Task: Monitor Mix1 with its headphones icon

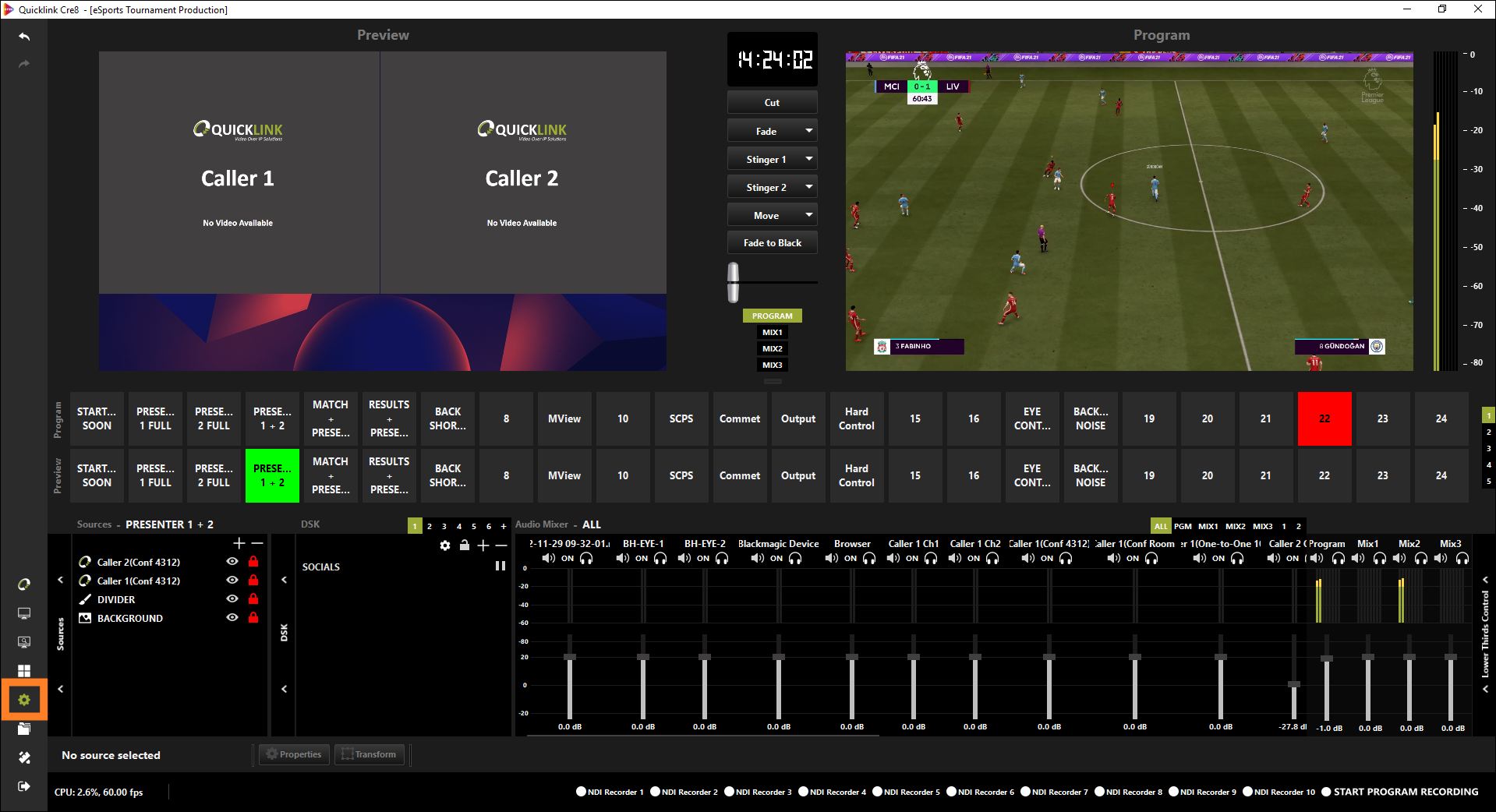Action: [x=1380, y=558]
